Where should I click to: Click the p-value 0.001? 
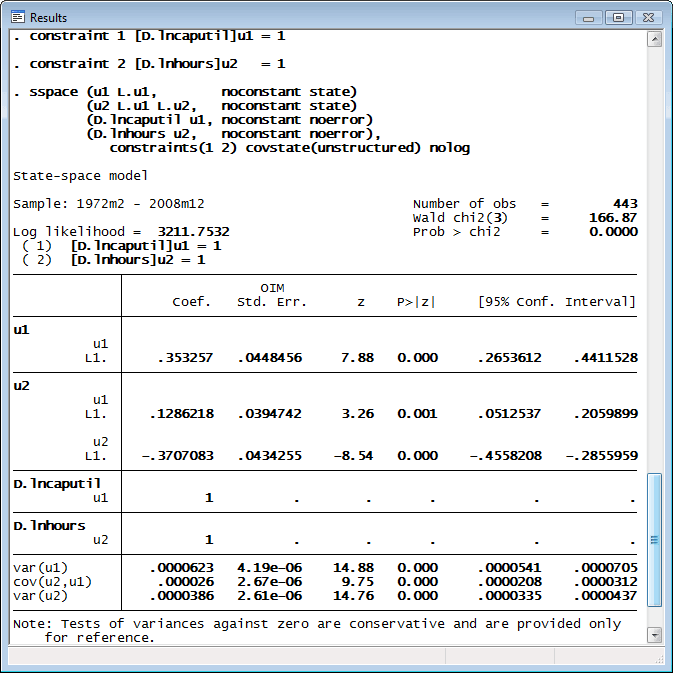(x=417, y=414)
